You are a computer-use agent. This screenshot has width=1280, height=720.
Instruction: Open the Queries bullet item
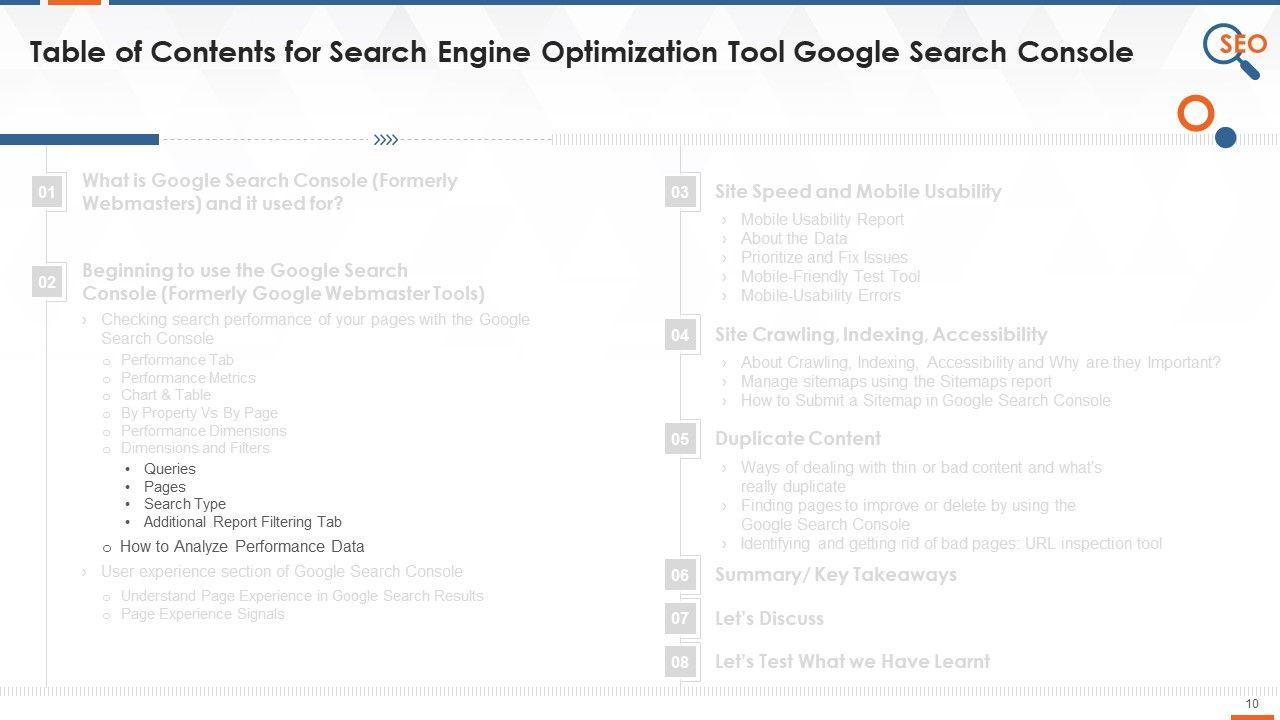pyautogui.click(x=169, y=469)
